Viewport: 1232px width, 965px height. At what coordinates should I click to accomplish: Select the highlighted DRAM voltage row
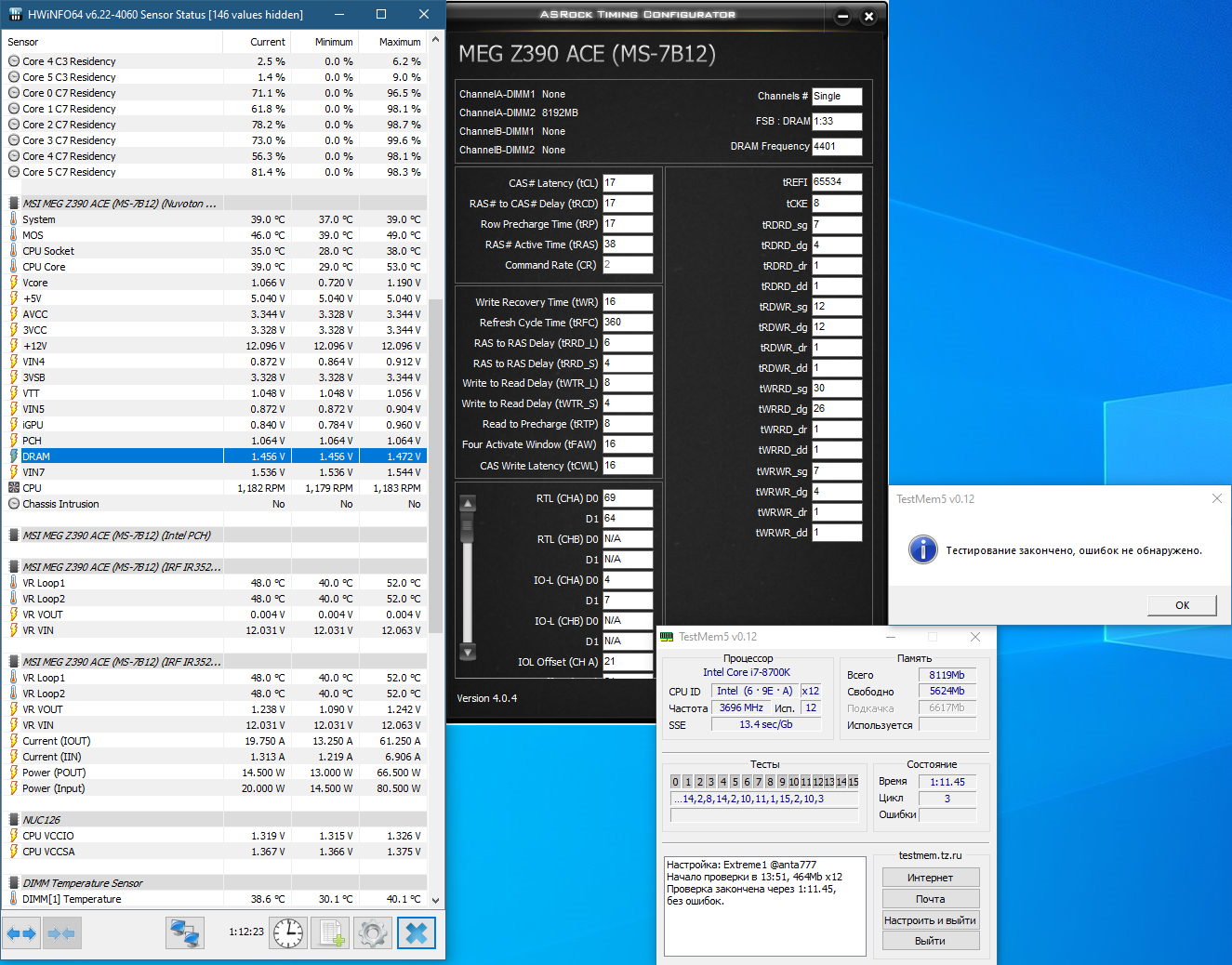(215, 456)
